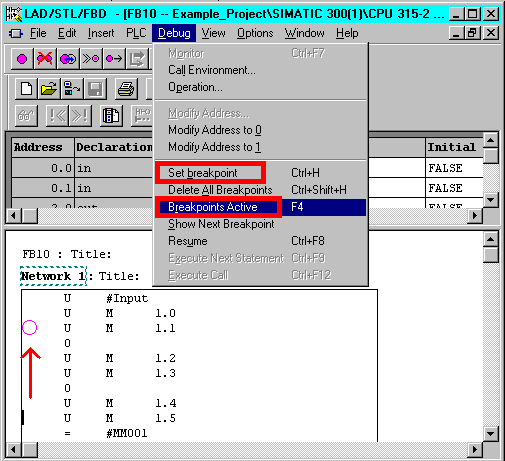Image resolution: width=505 pixels, height=461 pixels.
Task: Open the Options menu
Action: (255, 33)
